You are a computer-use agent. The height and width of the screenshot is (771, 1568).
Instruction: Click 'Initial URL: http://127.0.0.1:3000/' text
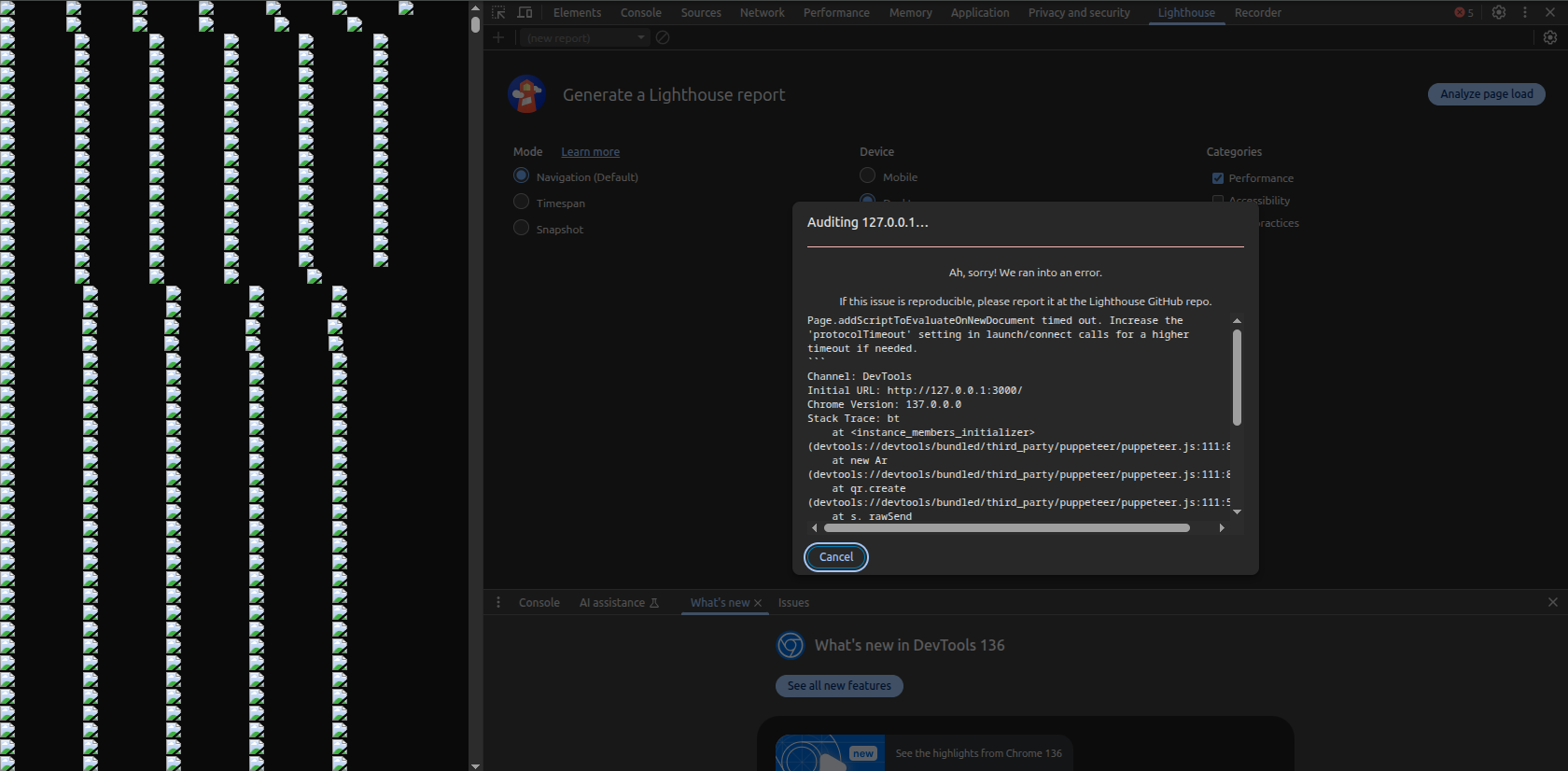pyautogui.click(x=915, y=390)
